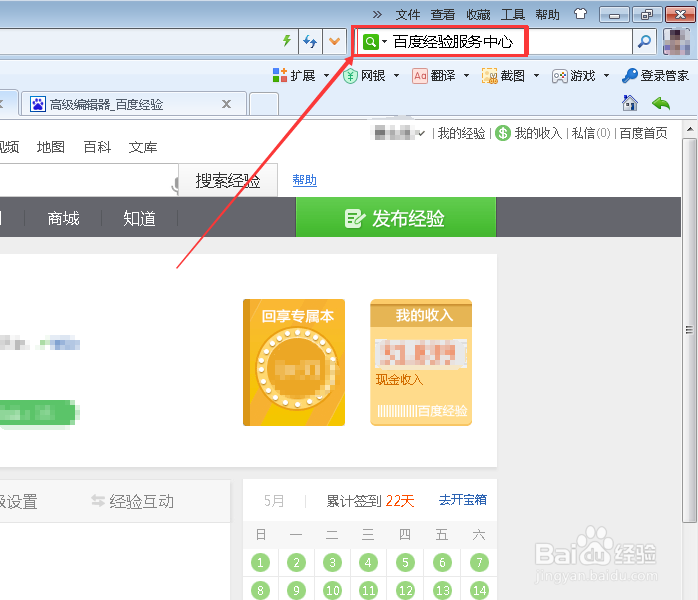Viewport: 698px width, 600px height.
Task: Select the 高级编辑器_百度经验 tab
Action: pos(134,105)
